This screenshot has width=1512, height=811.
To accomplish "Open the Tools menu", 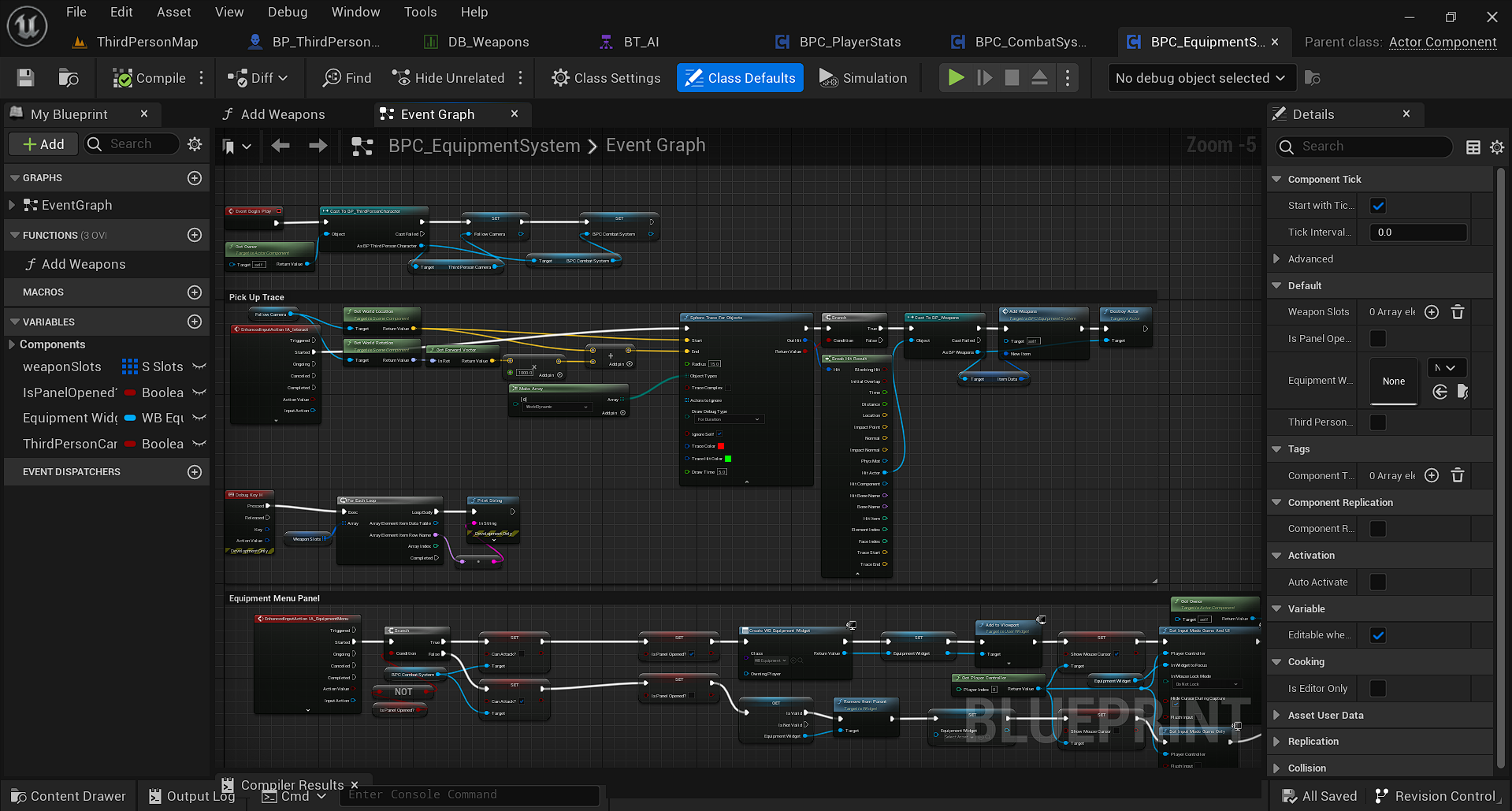I will (420, 12).
